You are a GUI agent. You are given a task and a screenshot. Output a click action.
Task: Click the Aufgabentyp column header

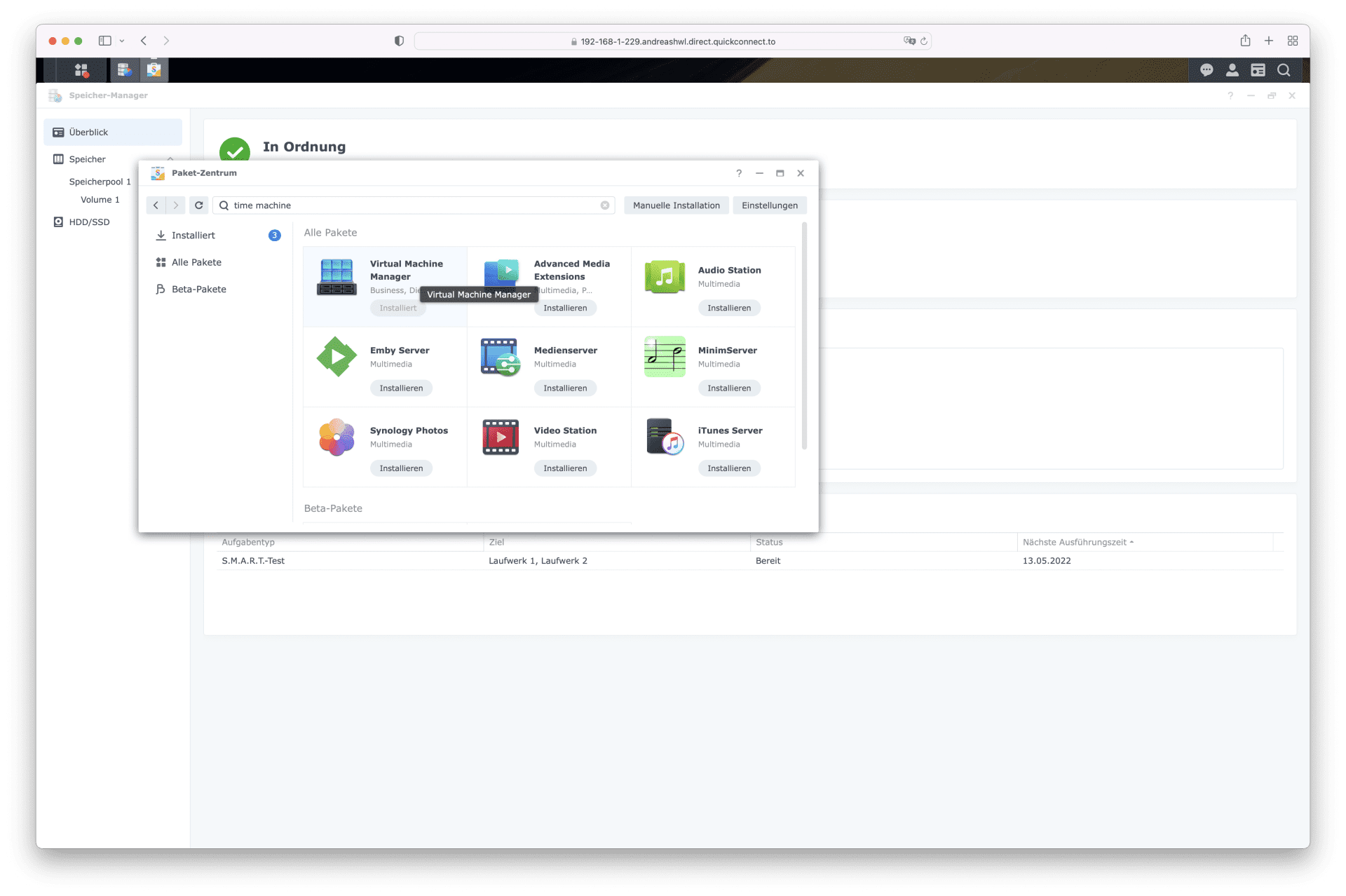coord(350,542)
